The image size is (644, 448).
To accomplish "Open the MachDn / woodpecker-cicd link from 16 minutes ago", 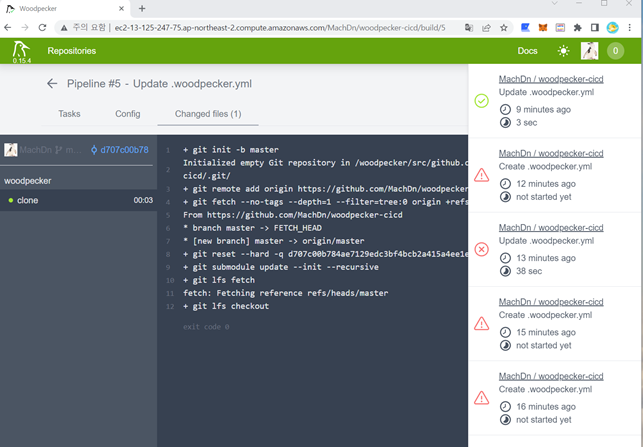I will [x=551, y=377].
